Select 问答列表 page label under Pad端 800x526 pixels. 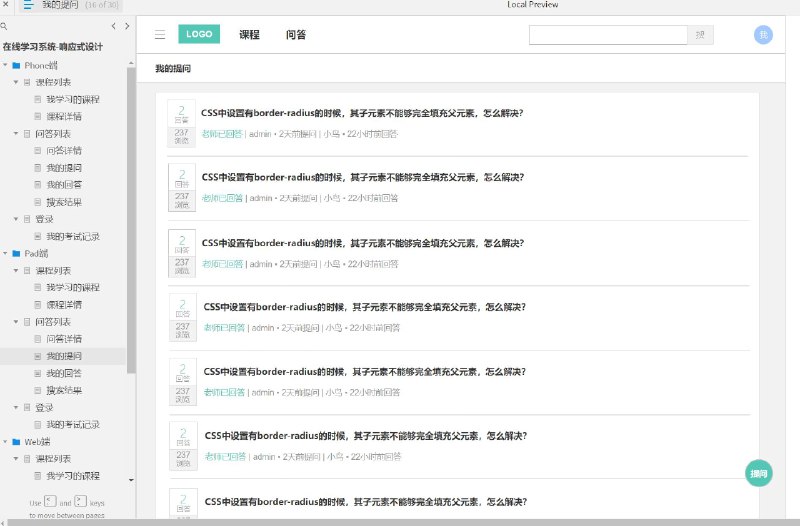coord(53,322)
